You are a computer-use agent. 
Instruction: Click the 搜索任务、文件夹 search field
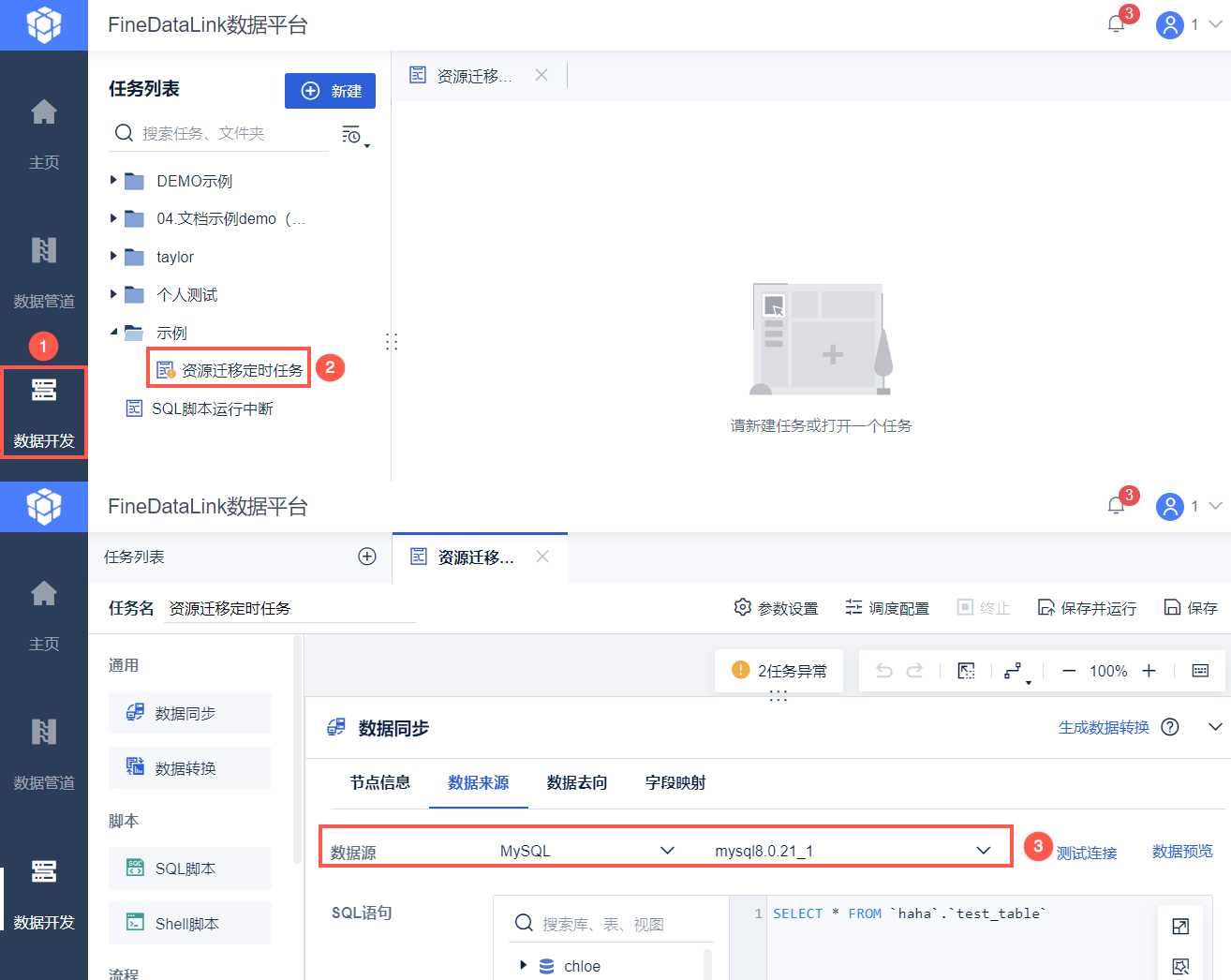pyautogui.click(x=219, y=133)
